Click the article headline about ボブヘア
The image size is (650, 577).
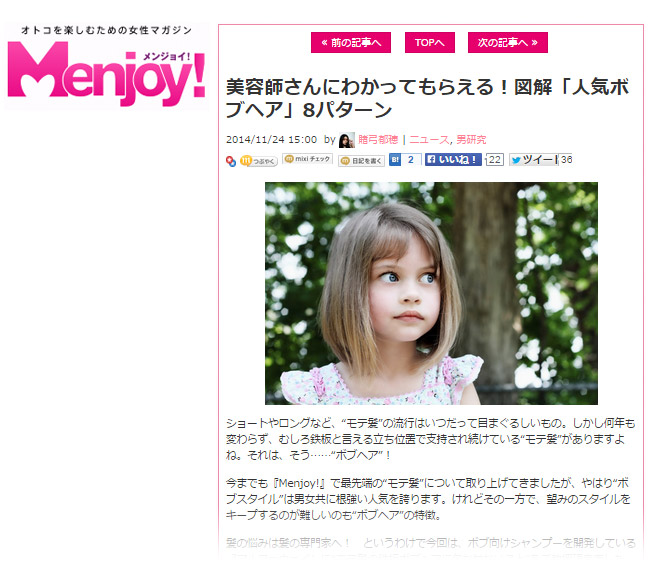[428, 98]
